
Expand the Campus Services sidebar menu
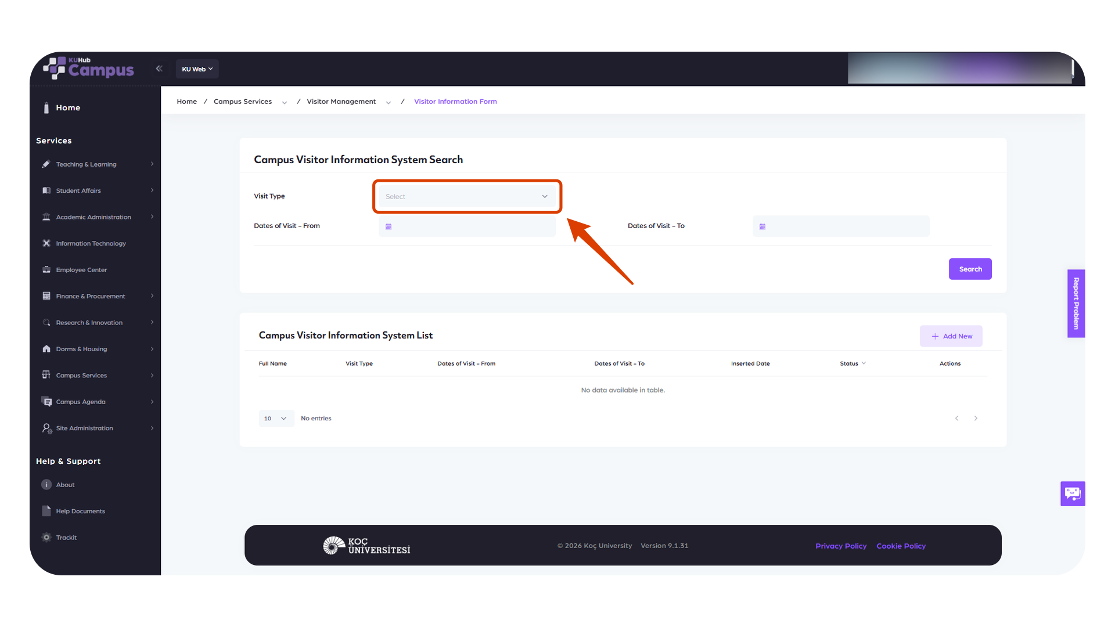pyautogui.click(x=97, y=375)
